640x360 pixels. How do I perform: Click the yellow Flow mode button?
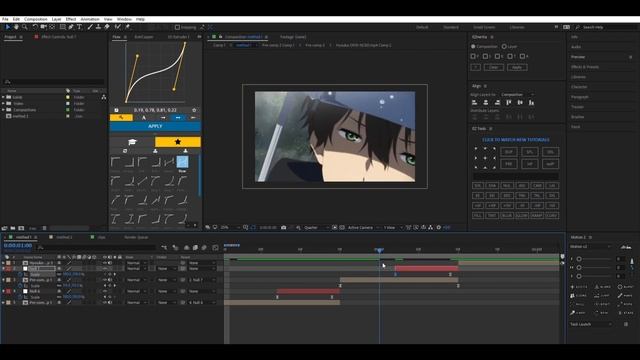[121, 118]
